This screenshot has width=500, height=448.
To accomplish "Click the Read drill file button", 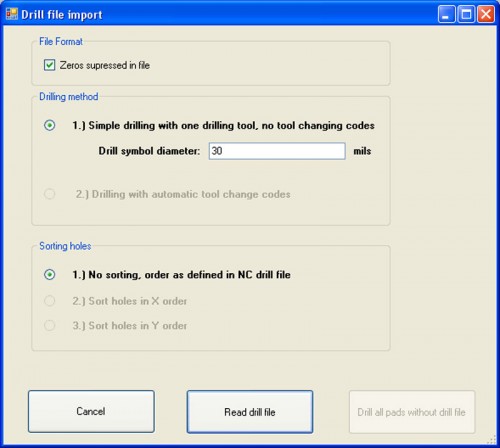I will [x=250, y=412].
